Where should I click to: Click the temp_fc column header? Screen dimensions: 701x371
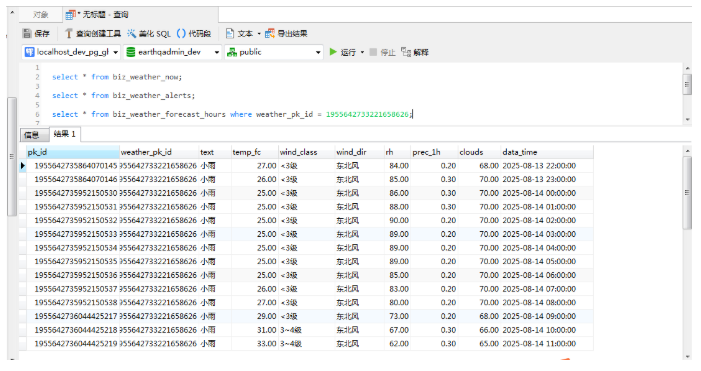click(254, 152)
